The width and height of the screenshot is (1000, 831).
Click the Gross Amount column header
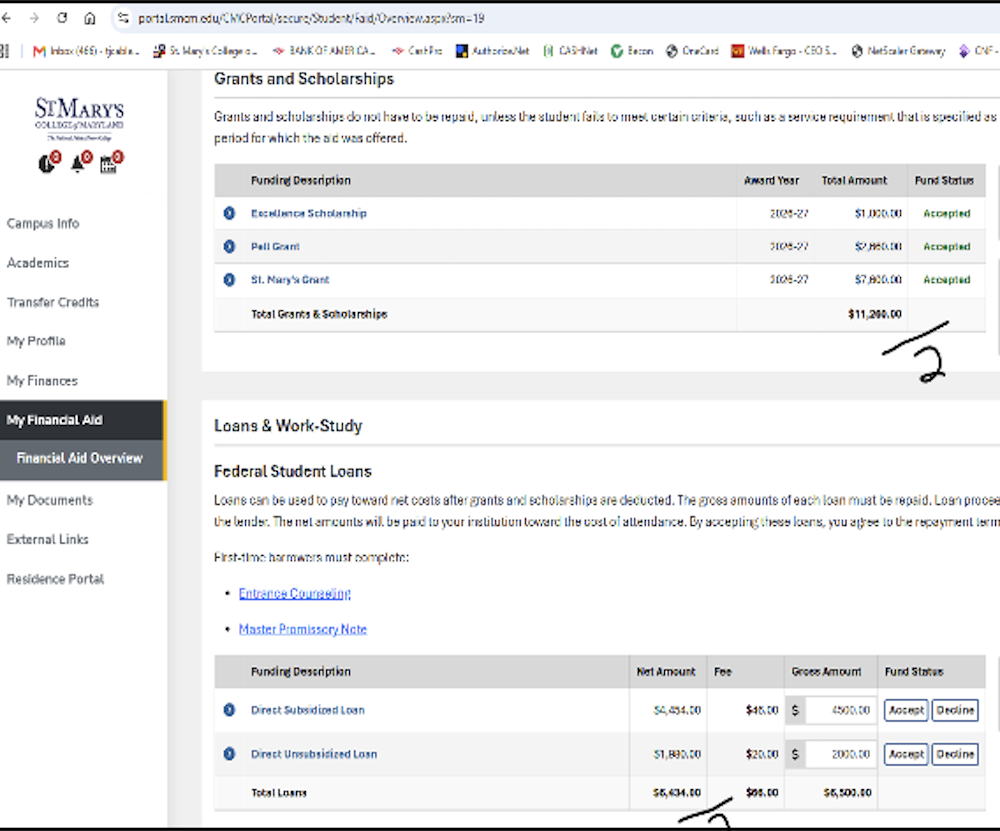pyautogui.click(x=826, y=672)
